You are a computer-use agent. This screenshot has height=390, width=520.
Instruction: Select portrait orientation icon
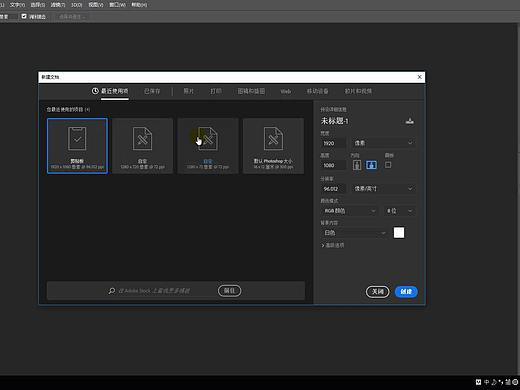pyautogui.click(x=357, y=165)
